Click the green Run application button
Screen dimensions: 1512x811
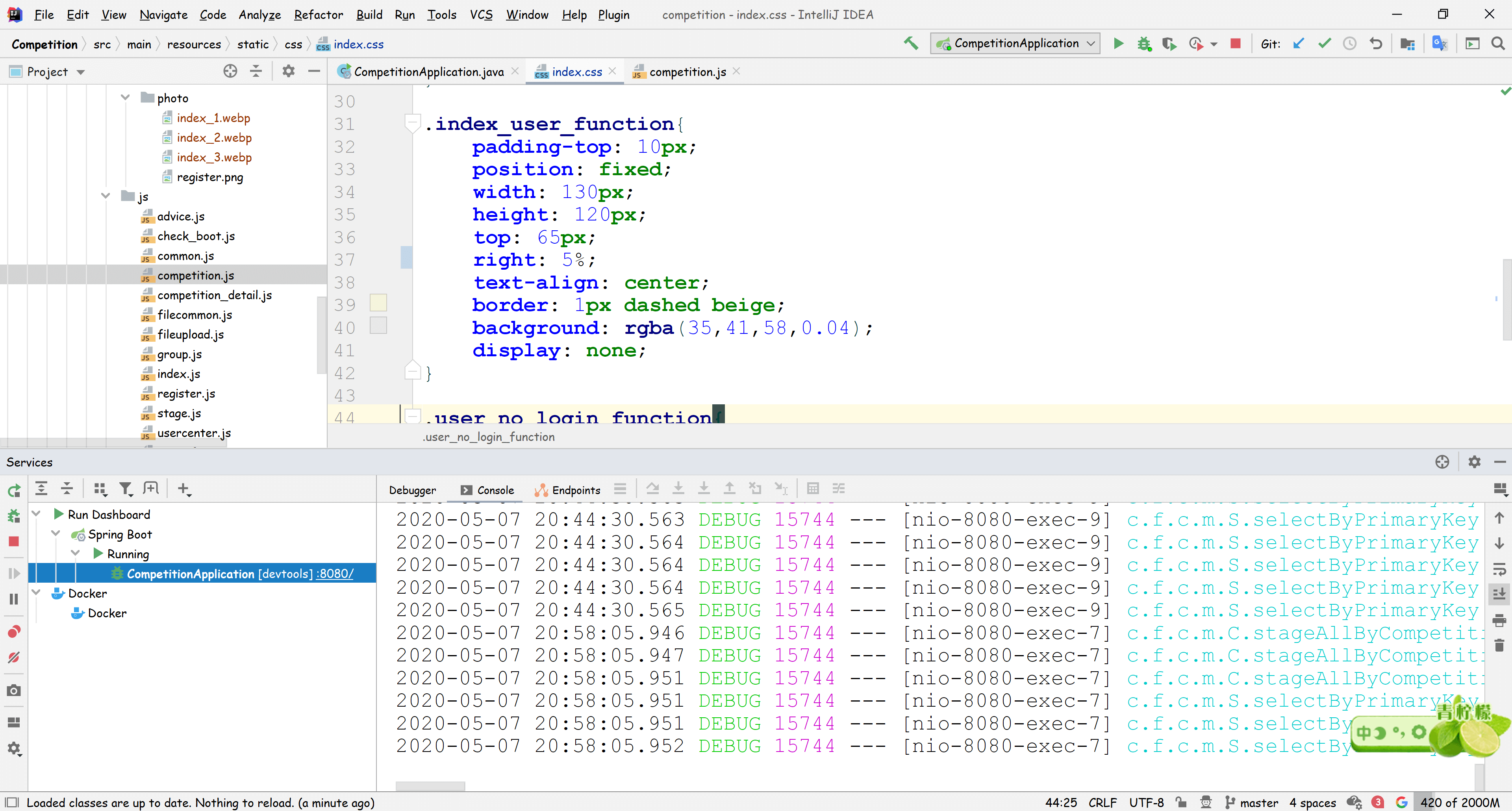coord(1118,43)
